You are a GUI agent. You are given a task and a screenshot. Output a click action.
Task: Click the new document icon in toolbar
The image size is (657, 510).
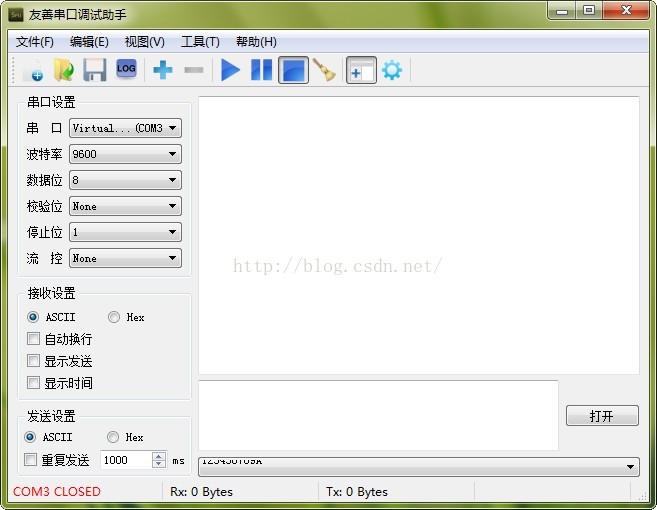(34, 70)
